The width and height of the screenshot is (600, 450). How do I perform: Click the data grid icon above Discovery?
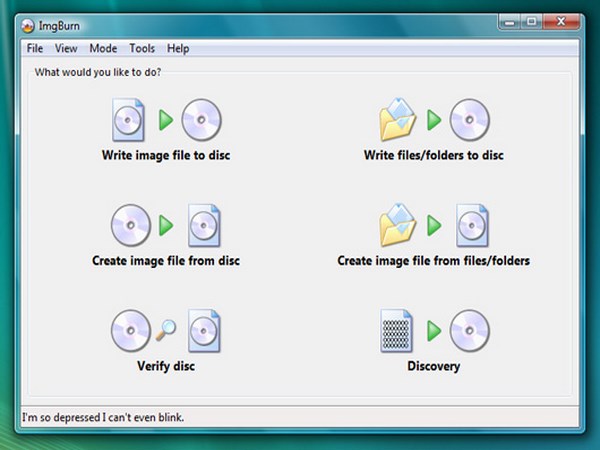coord(397,331)
